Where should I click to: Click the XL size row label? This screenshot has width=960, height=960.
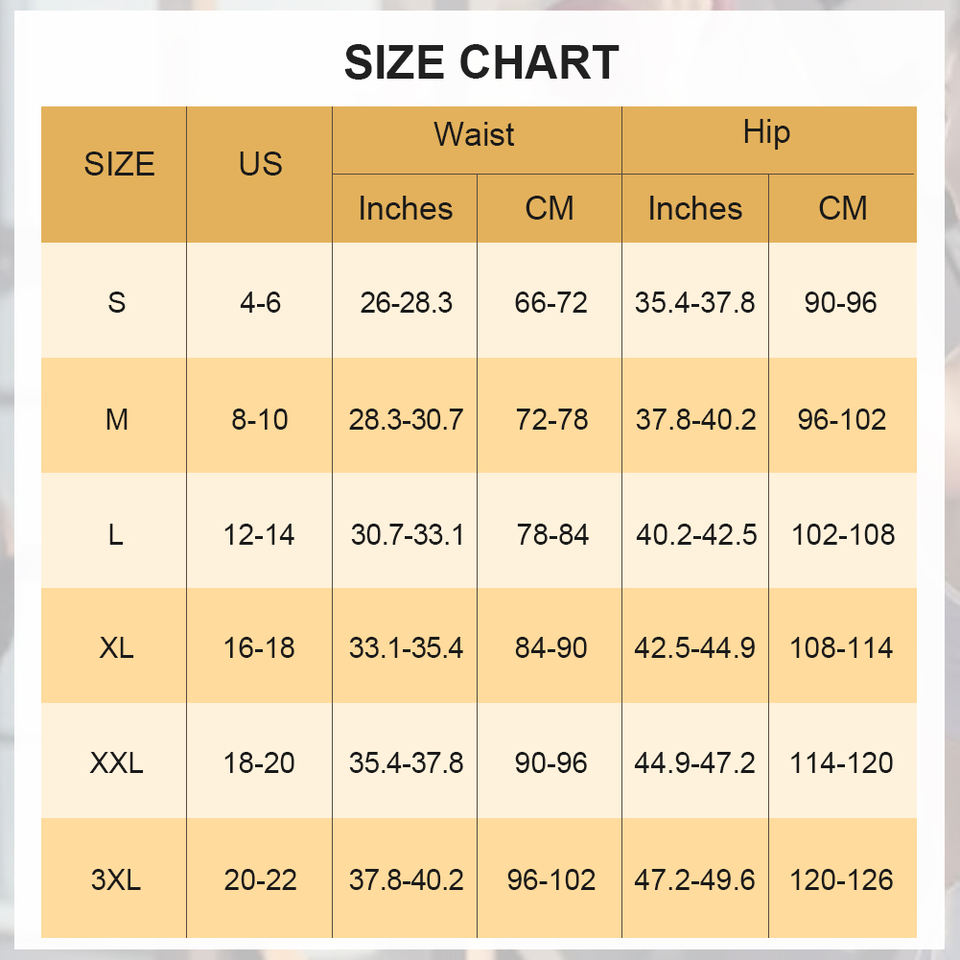click(x=117, y=648)
